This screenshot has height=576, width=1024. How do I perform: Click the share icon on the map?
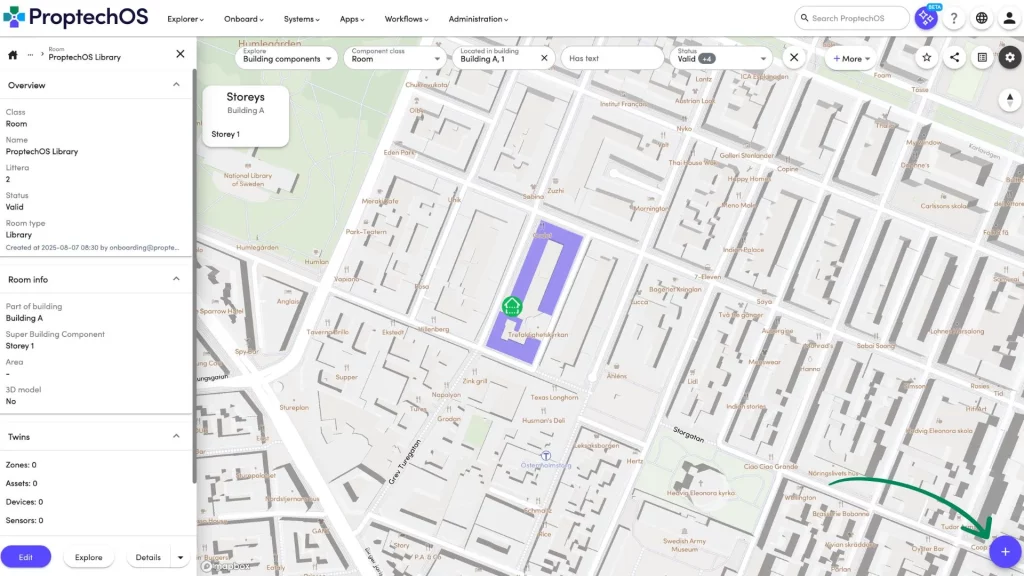tap(955, 58)
